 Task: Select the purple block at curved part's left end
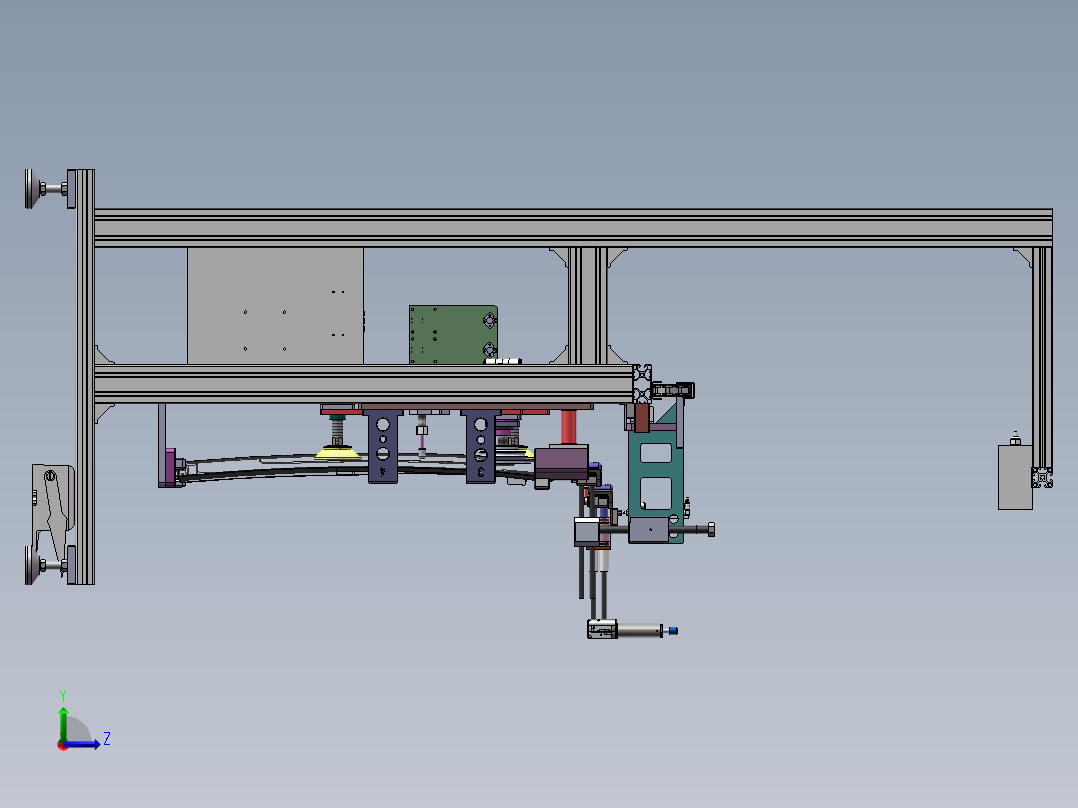[169, 467]
